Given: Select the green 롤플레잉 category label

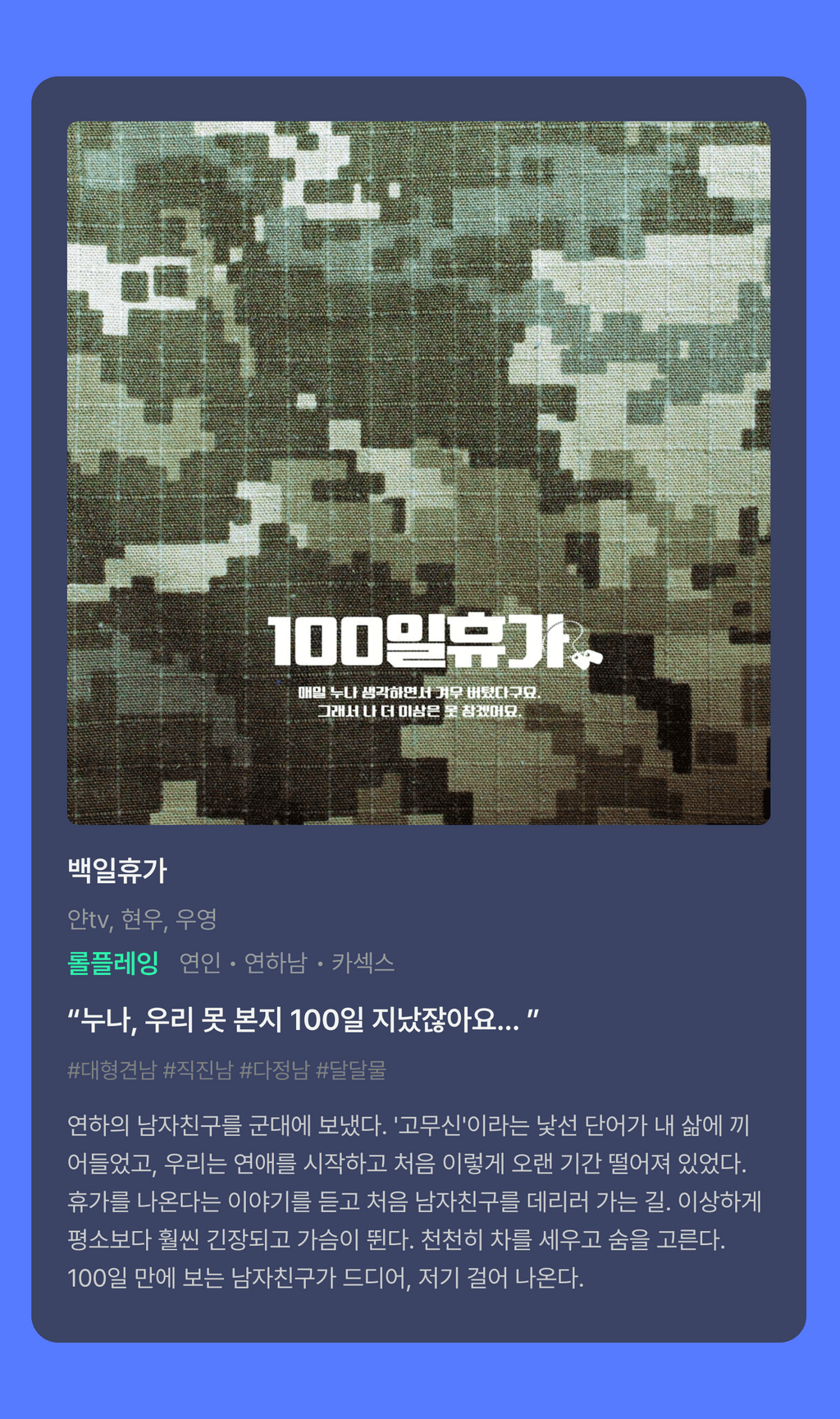Looking at the screenshot, I should click(x=113, y=963).
